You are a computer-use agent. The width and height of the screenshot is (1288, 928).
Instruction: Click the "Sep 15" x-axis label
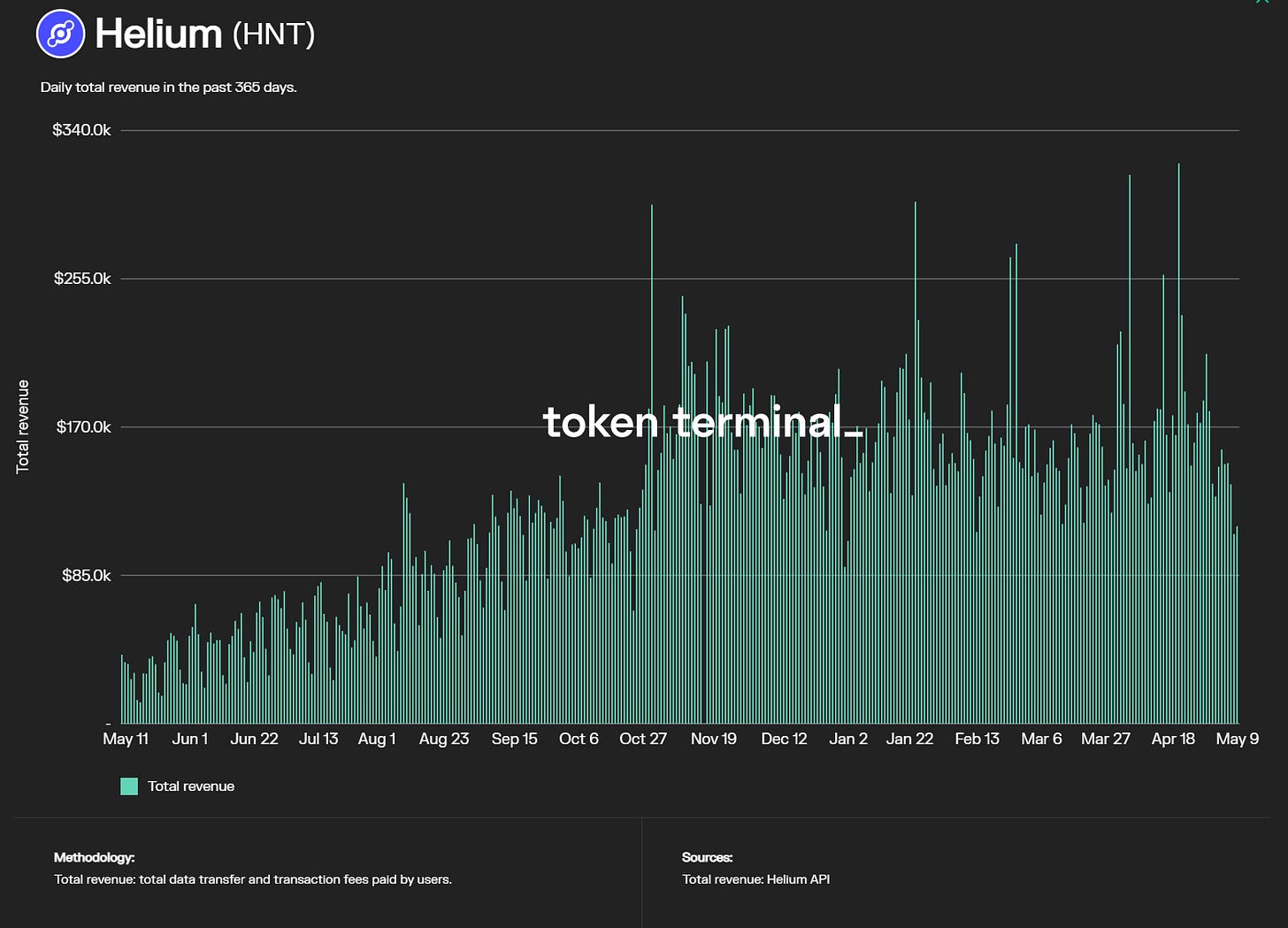pyautogui.click(x=515, y=739)
